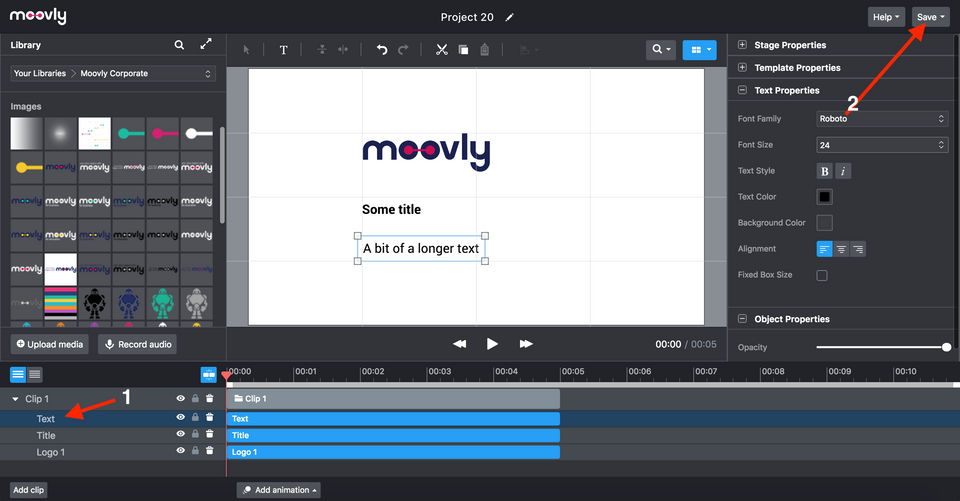Collapse Clip 1 in timeline tree

tap(15, 399)
